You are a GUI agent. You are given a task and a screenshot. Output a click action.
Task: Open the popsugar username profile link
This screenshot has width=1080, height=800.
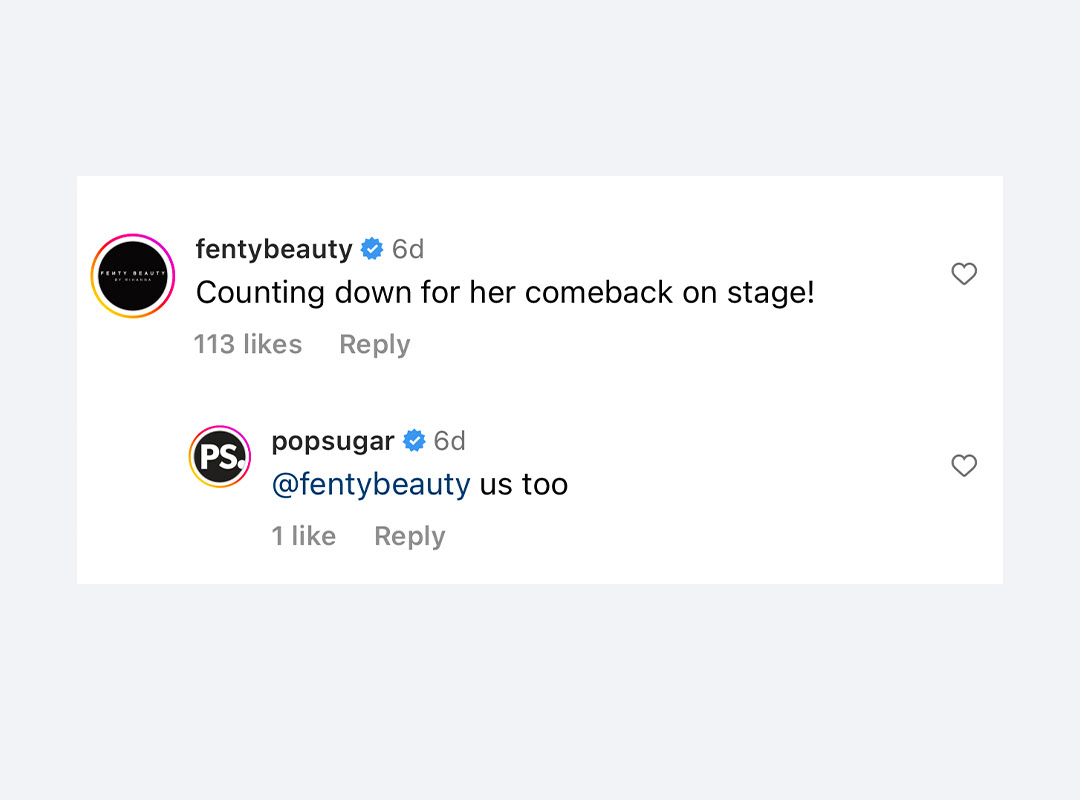(333, 442)
